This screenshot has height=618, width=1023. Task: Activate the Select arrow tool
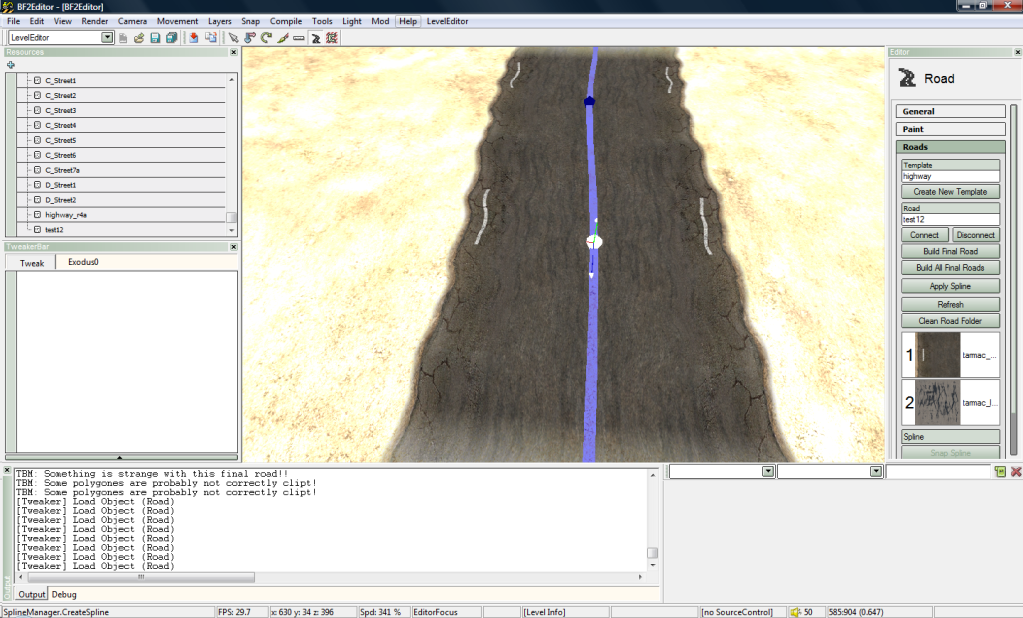point(234,38)
